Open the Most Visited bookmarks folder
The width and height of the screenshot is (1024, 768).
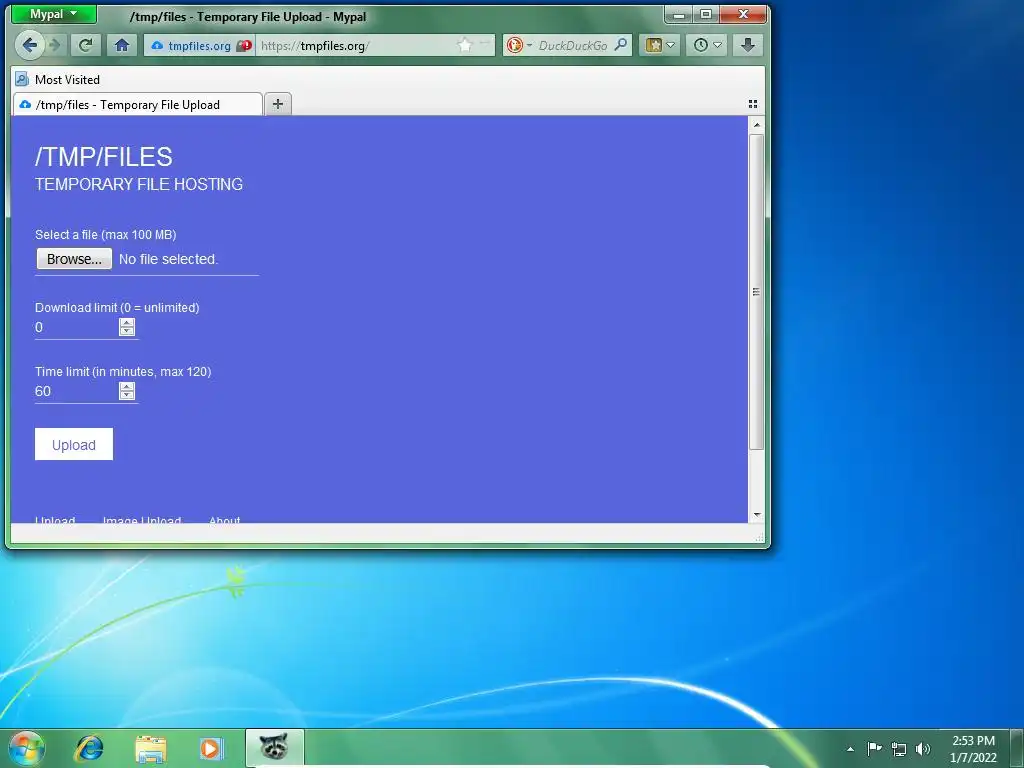click(x=58, y=80)
